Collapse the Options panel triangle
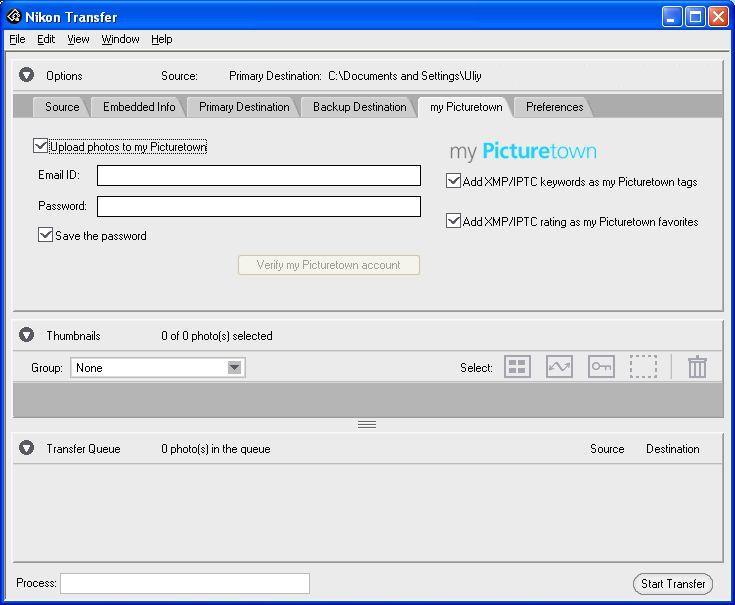The height and width of the screenshot is (605, 735). (27, 75)
